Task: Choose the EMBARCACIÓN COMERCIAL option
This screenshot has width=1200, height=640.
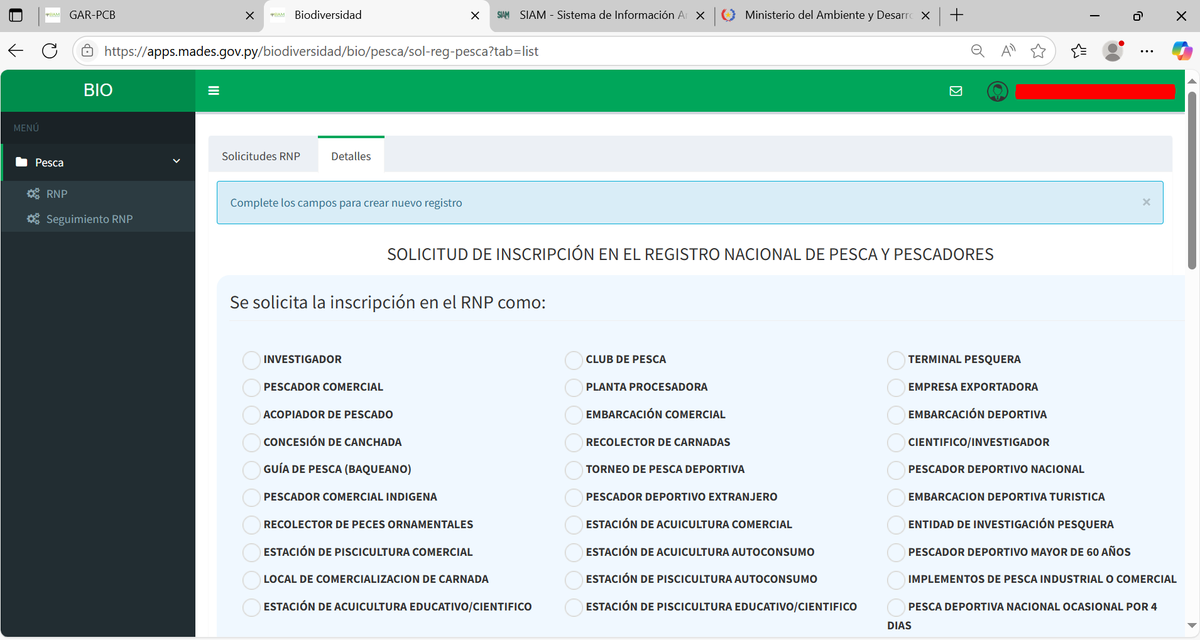Action: (x=573, y=414)
